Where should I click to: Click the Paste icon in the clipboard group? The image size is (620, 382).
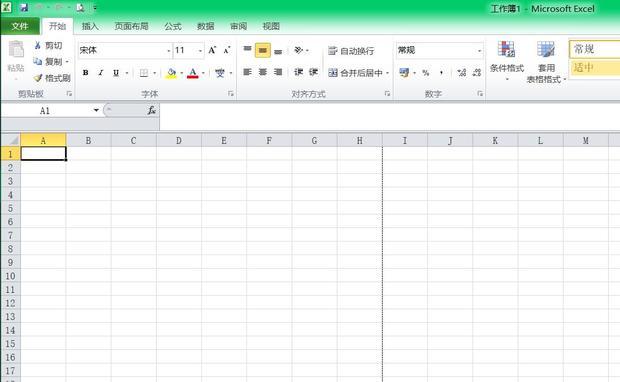(x=16, y=50)
